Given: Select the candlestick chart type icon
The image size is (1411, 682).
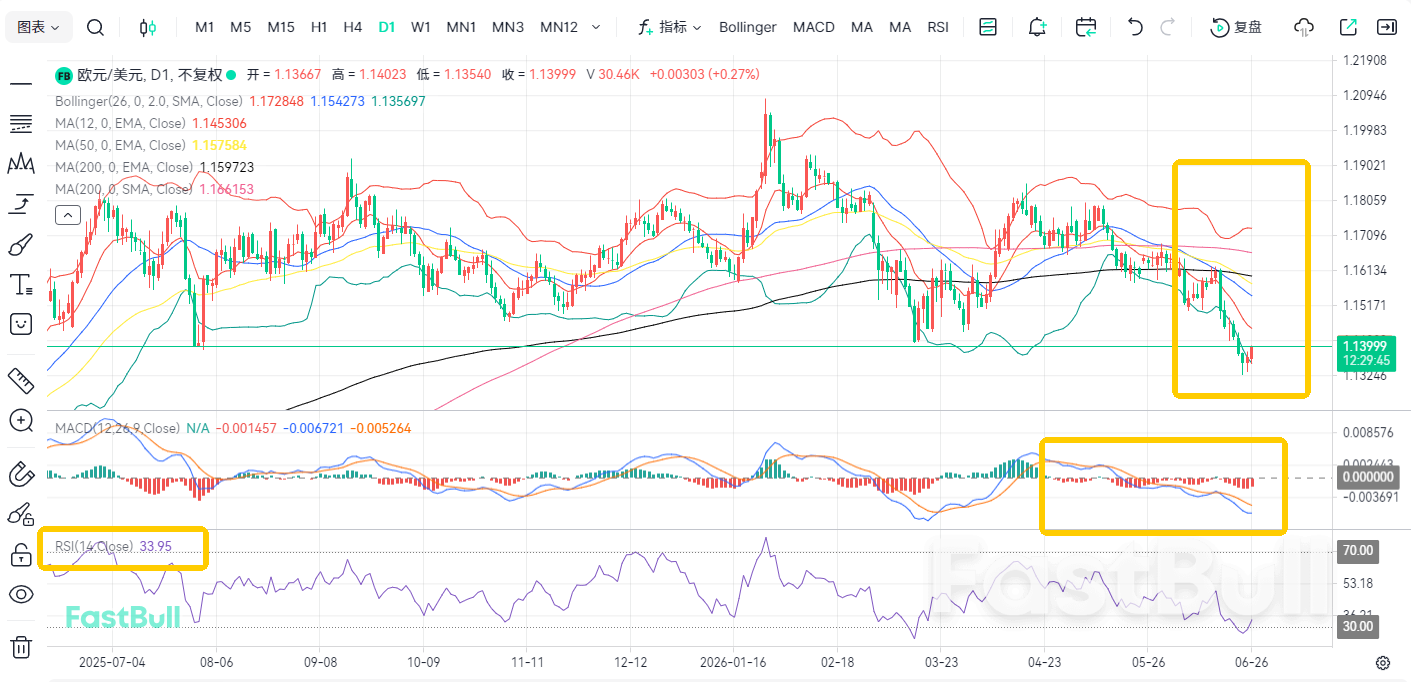Looking at the screenshot, I should coord(148,27).
